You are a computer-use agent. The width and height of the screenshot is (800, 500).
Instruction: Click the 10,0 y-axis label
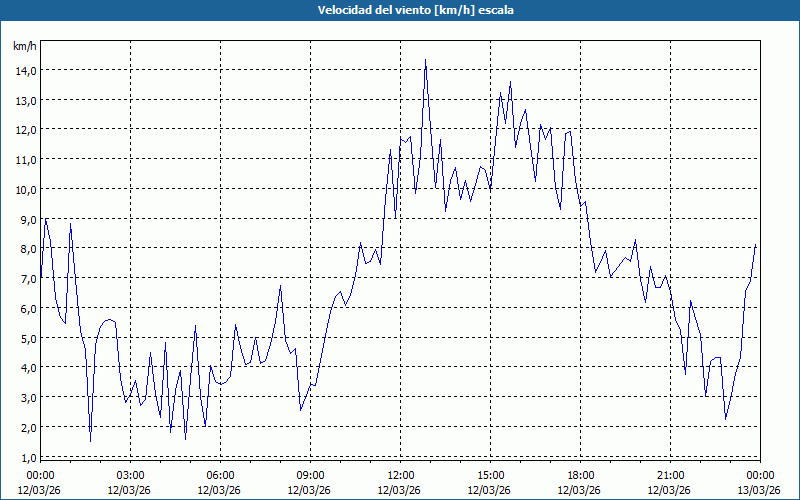pos(27,190)
